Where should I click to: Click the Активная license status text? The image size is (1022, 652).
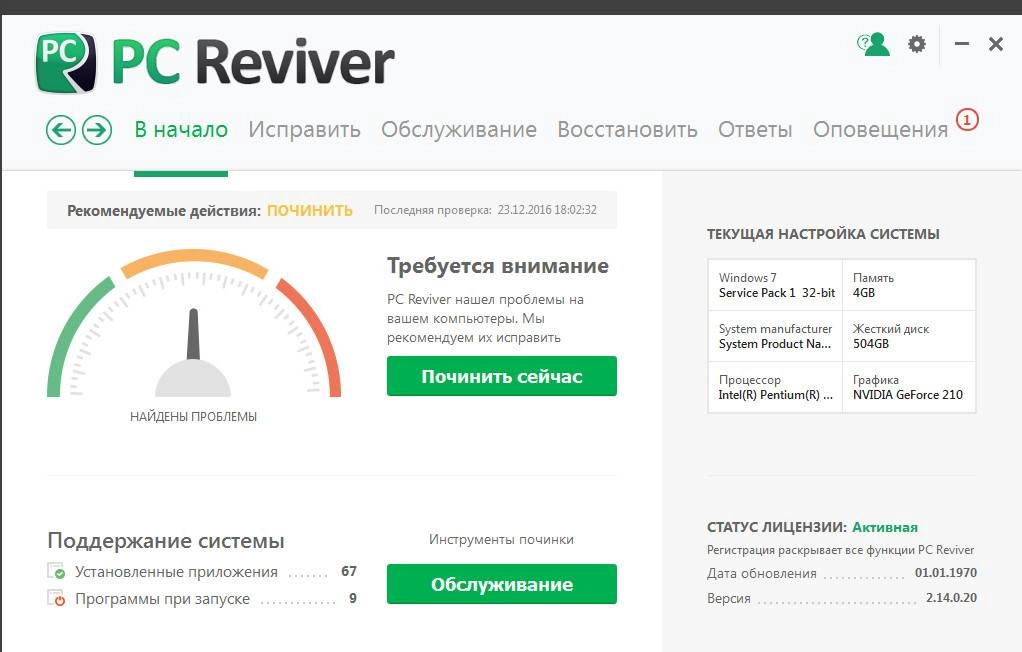(884, 527)
